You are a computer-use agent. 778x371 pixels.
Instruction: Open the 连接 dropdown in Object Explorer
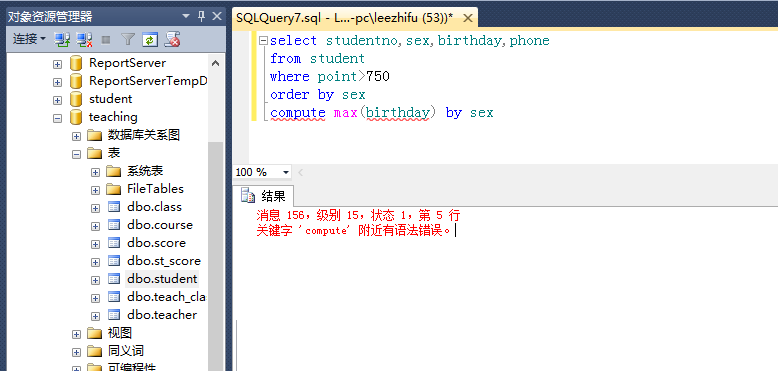(29, 39)
